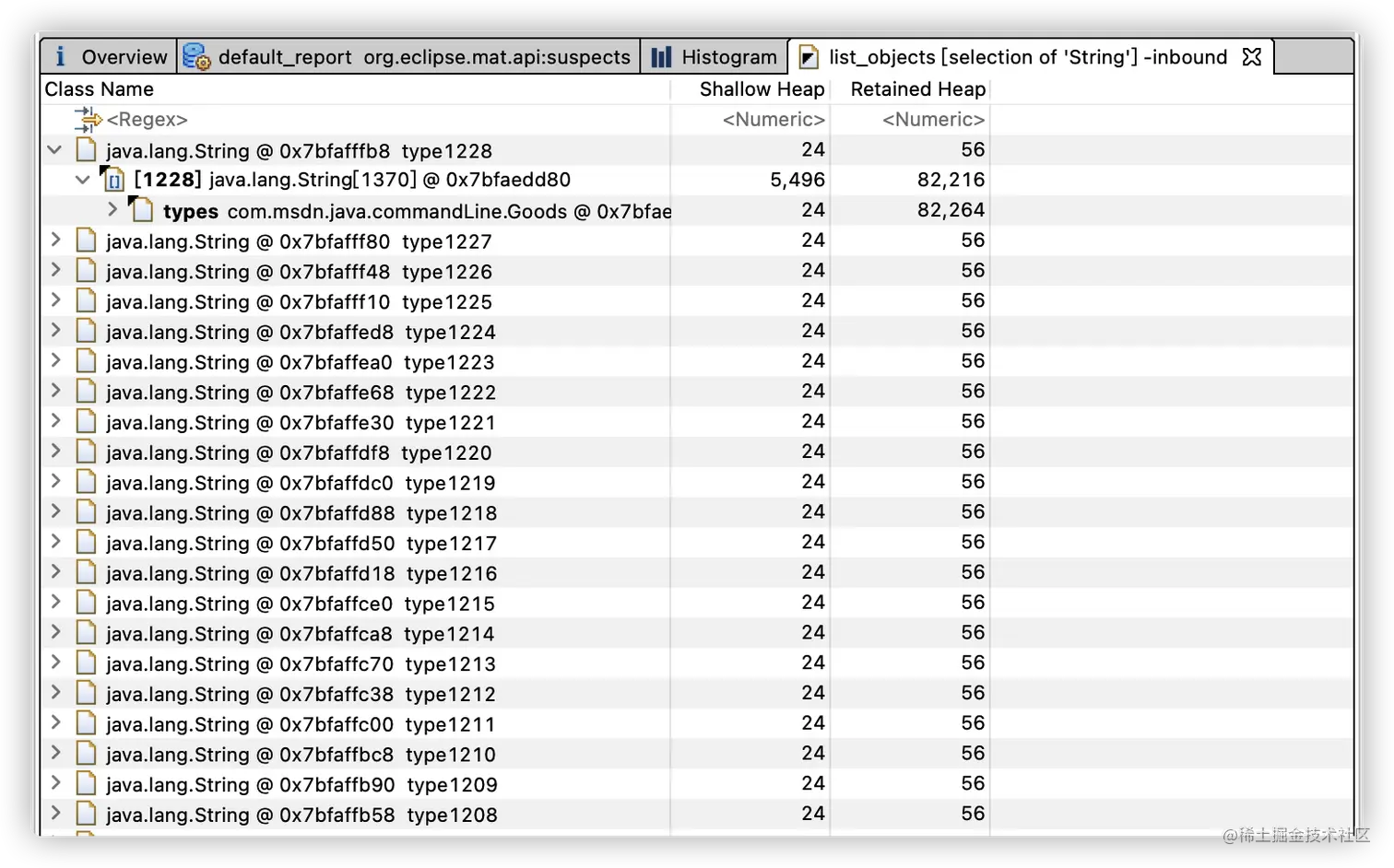Click the Overview info icon

(x=60, y=57)
